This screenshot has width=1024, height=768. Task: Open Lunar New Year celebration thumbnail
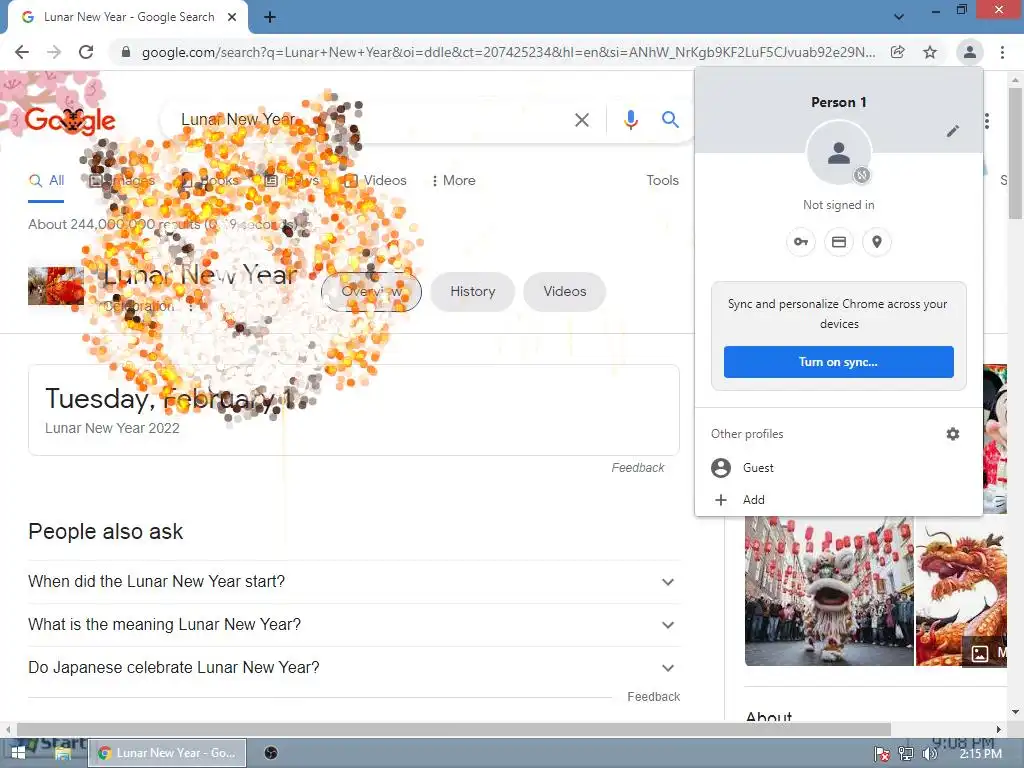pos(56,286)
